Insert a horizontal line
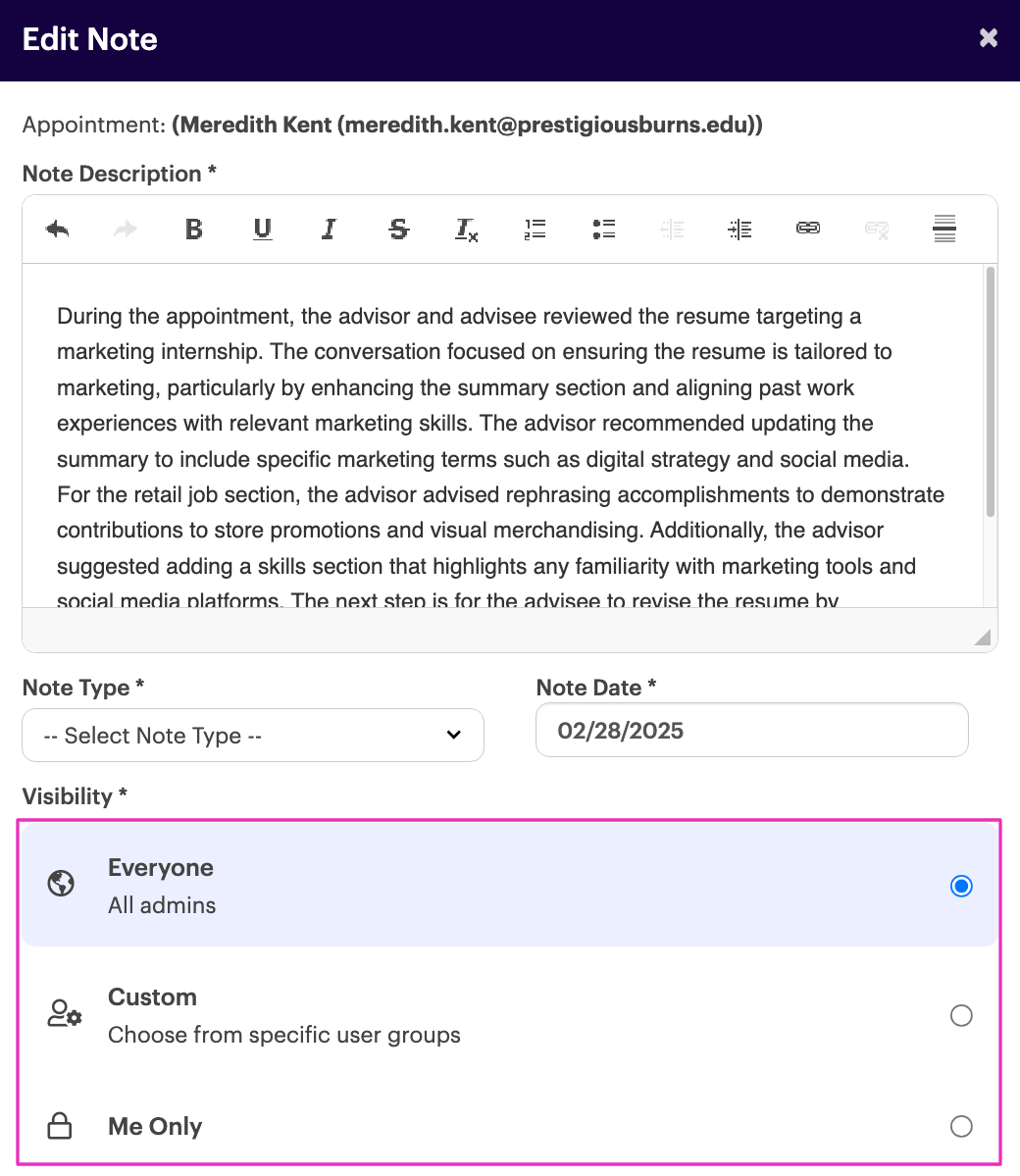The height and width of the screenshot is (1176, 1020). (944, 230)
